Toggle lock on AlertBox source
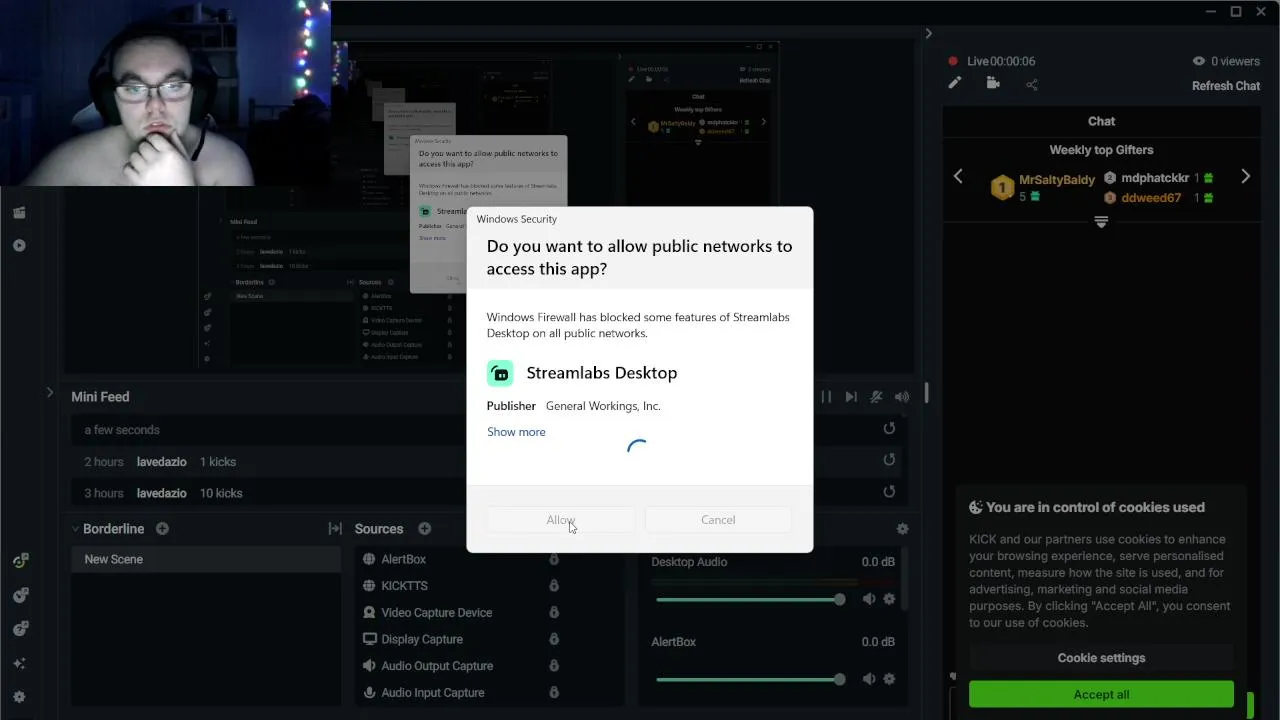 pos(553,559)
